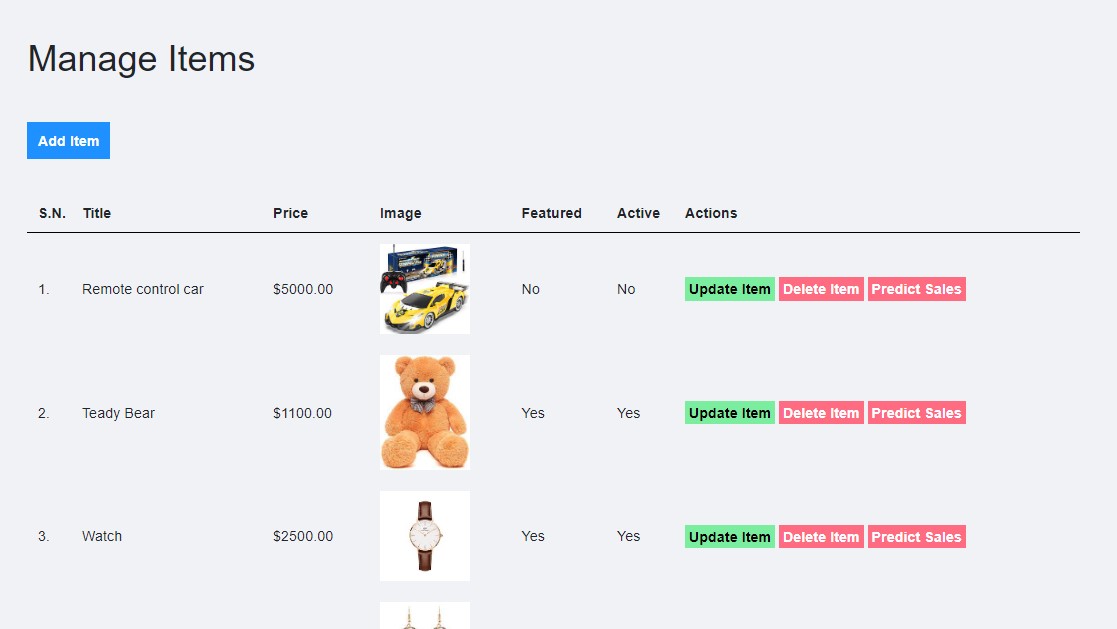
Task: Select the Manage Items page heading
Action: 140,59
